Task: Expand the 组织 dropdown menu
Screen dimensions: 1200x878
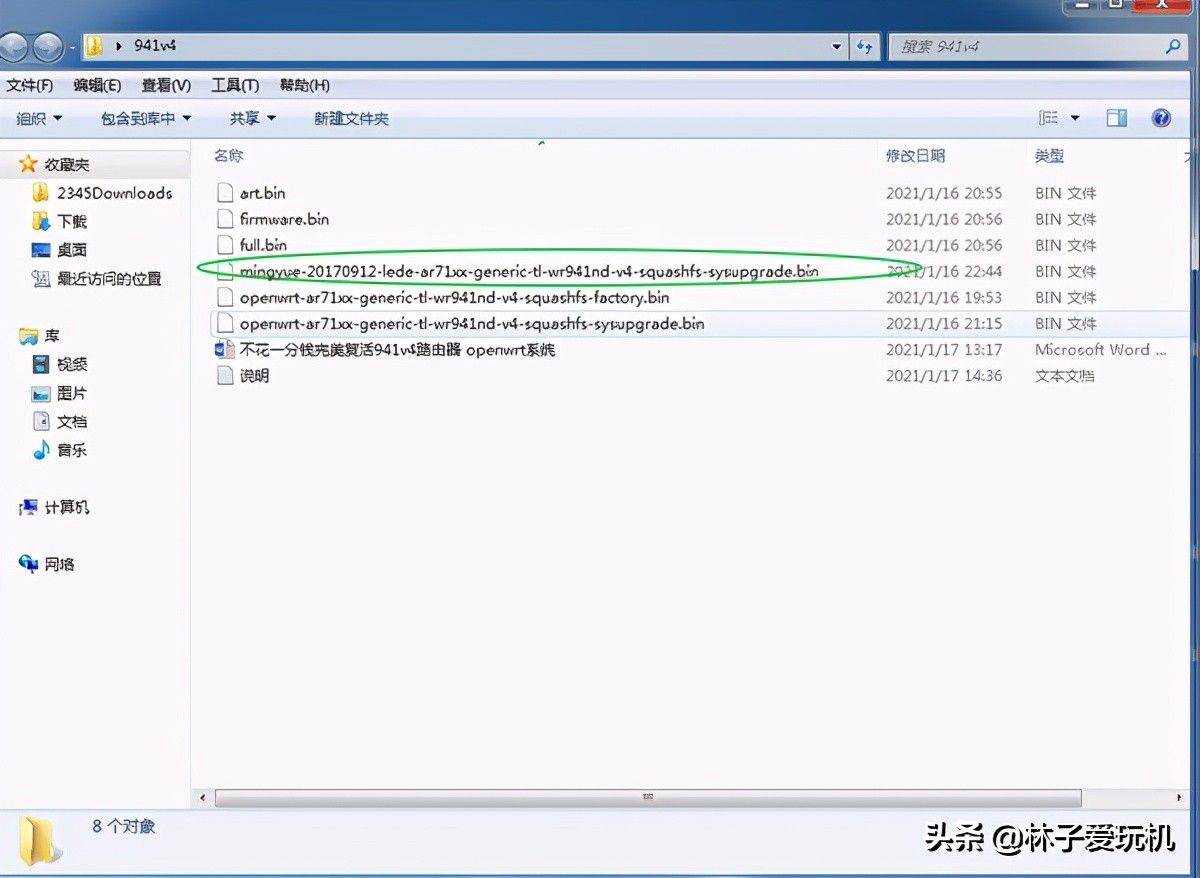Action: click(x=40, y=118)
